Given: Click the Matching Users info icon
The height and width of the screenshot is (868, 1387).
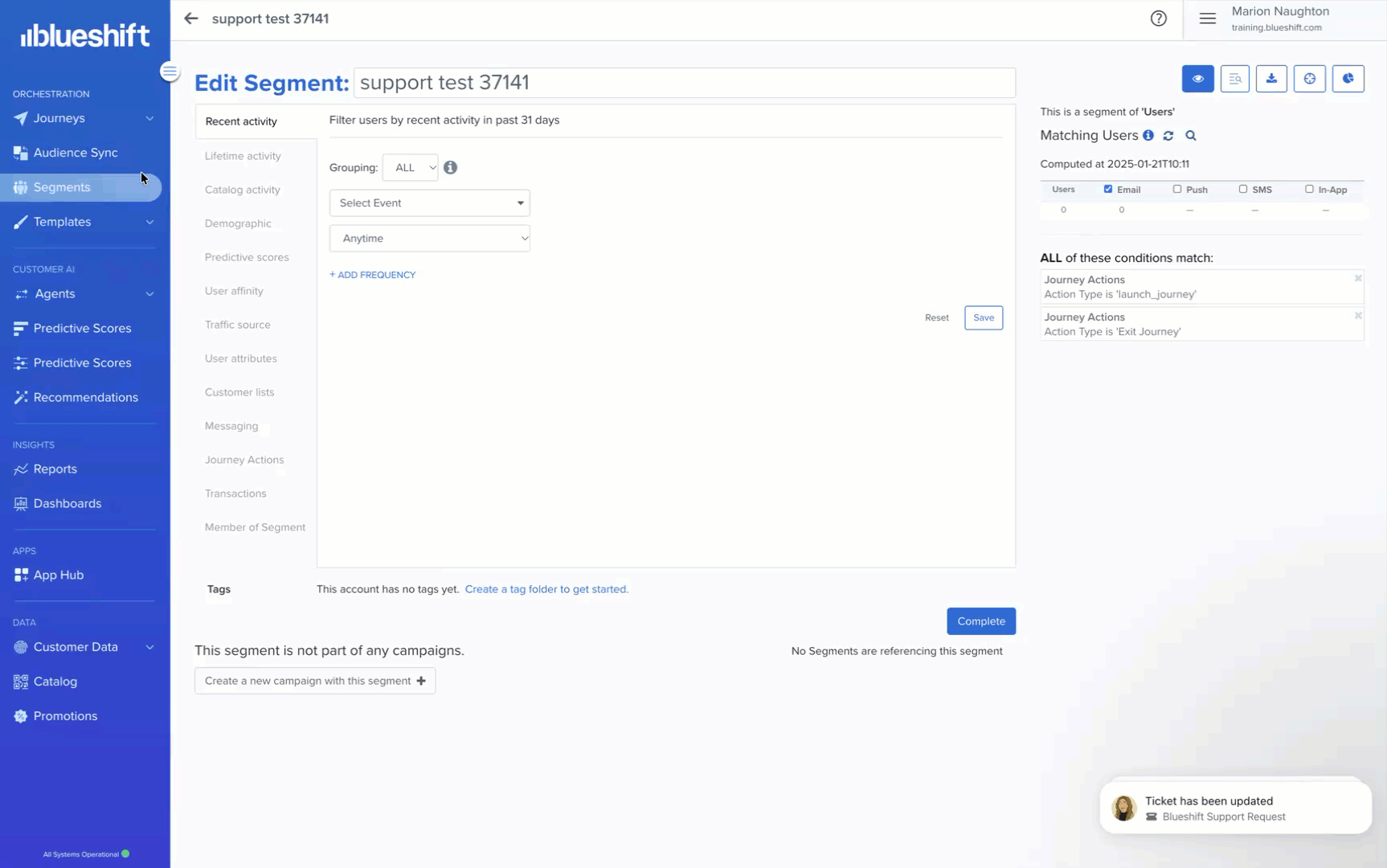Looking at the screenshot, I should click(x=1148, y=136).
